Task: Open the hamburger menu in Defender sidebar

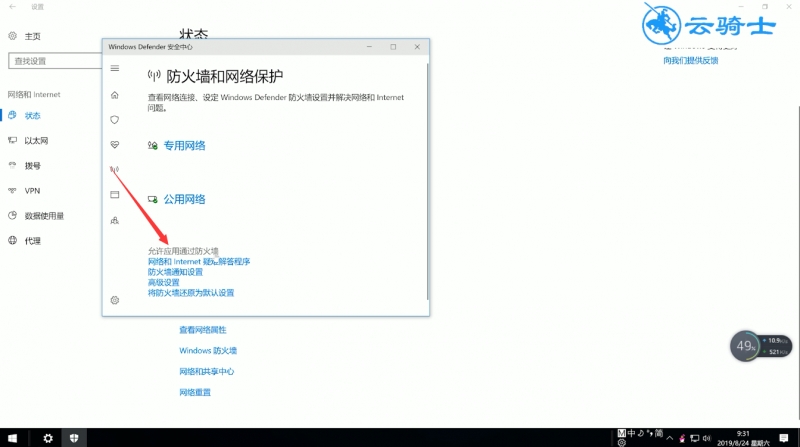Action: 115,68
